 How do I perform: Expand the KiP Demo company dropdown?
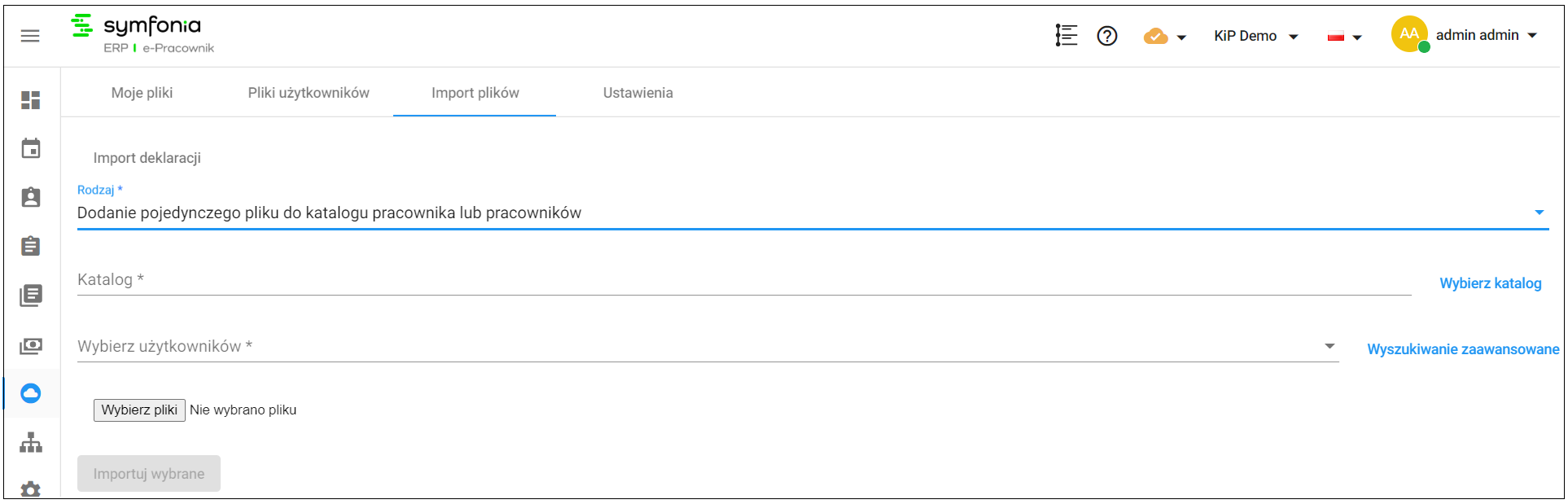point(1255,36)
